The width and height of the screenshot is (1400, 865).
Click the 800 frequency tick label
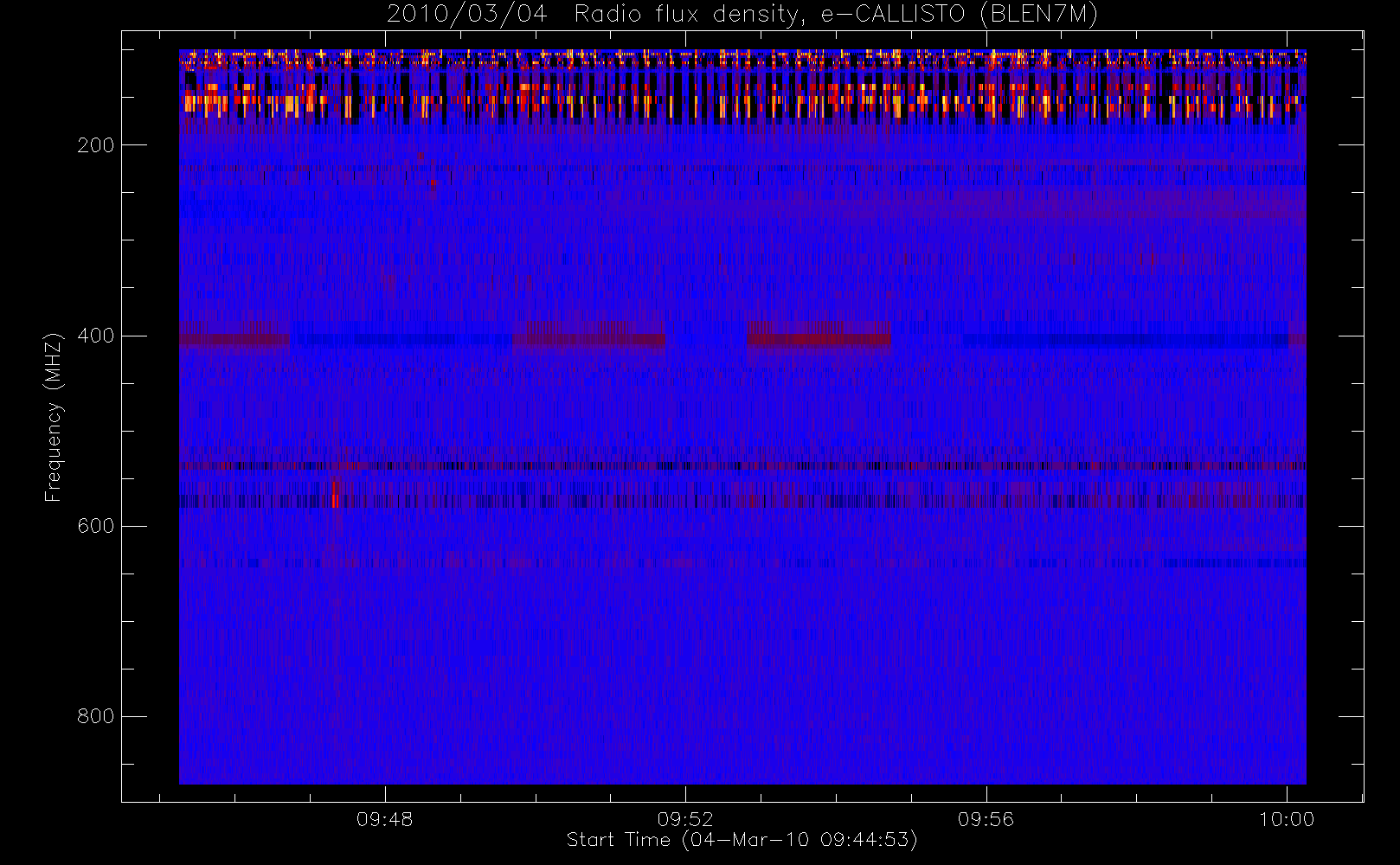point(95,716)
